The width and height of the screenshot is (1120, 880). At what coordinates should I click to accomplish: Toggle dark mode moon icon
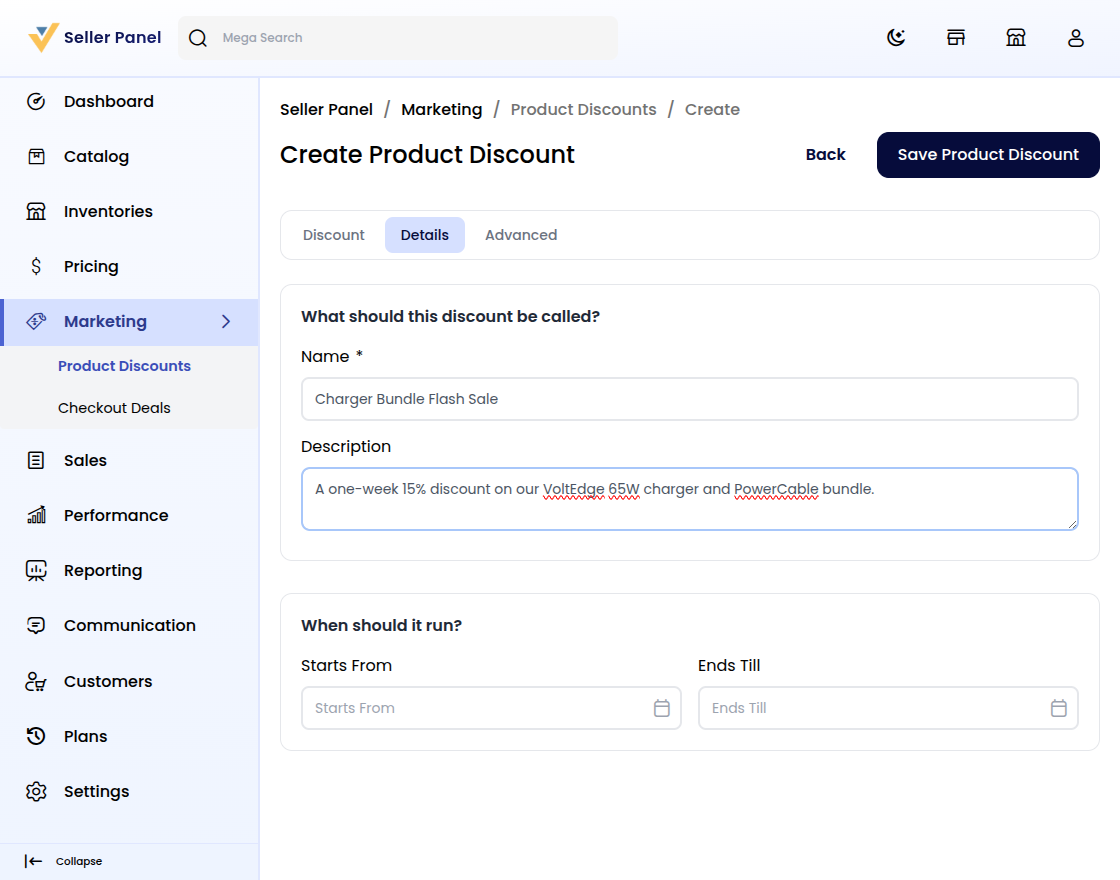coord(896,38)
